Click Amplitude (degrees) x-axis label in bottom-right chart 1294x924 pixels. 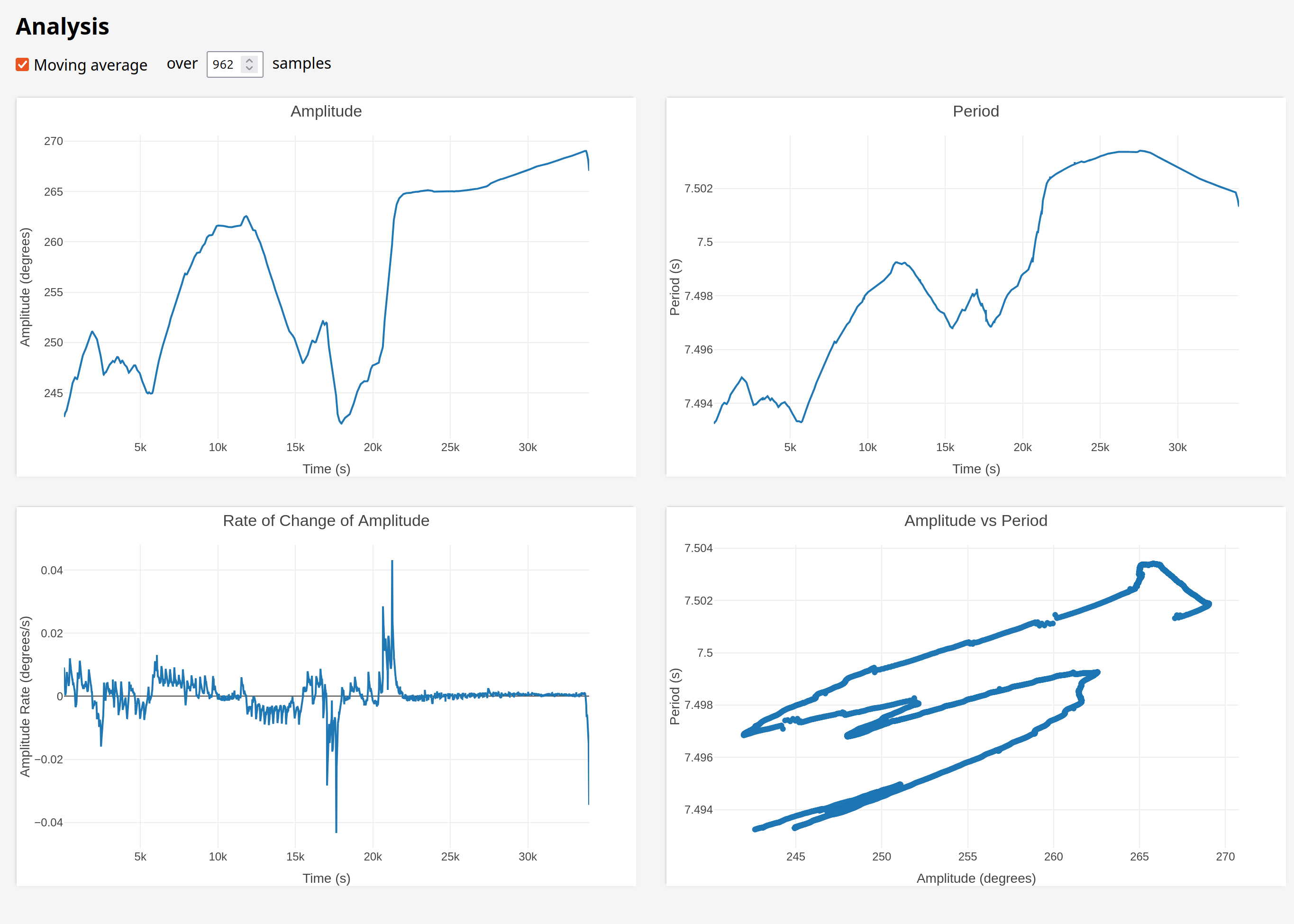tap(975, 878)
